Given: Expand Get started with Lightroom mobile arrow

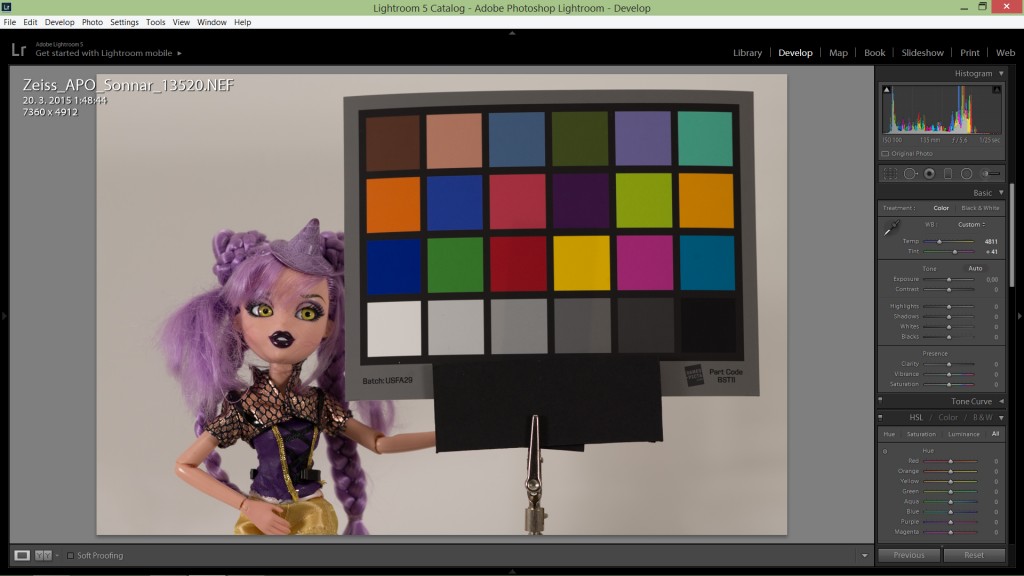Looking at the screenshot, I should coord(179,54).
